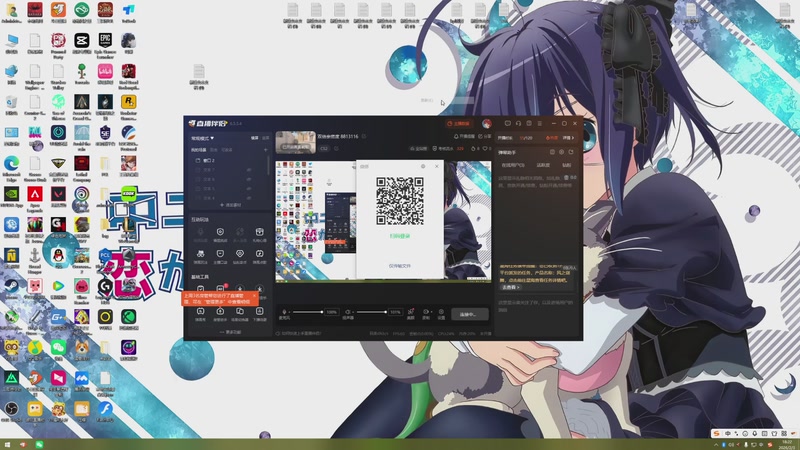Viewport: 800px width, 450px height.
Task: Click the QR code in WeChat dialog
Action: point(400,201)
